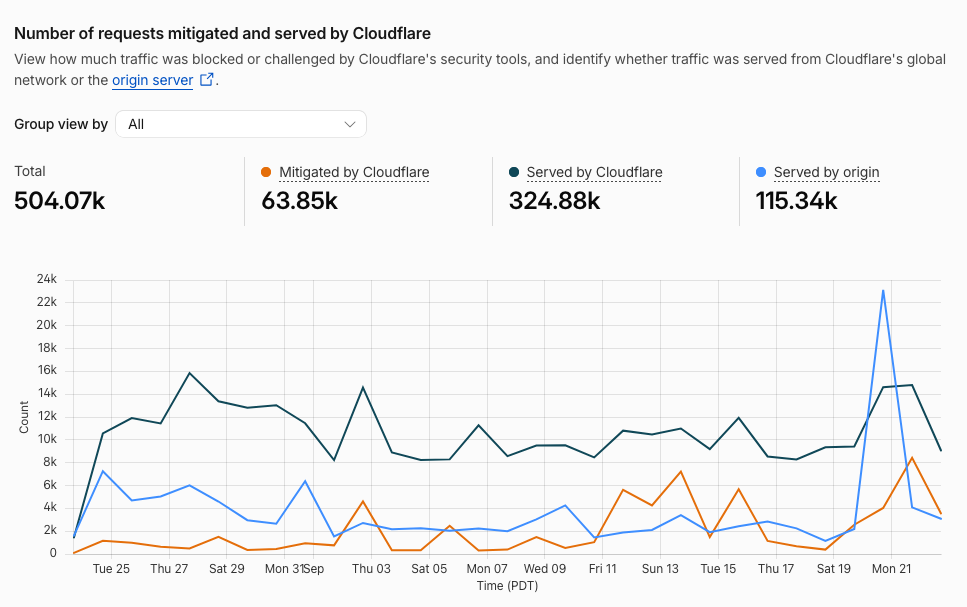Click the Mon 21 axis label
The height and width of the screenshot is (607, 967).
tap(891, 569)
